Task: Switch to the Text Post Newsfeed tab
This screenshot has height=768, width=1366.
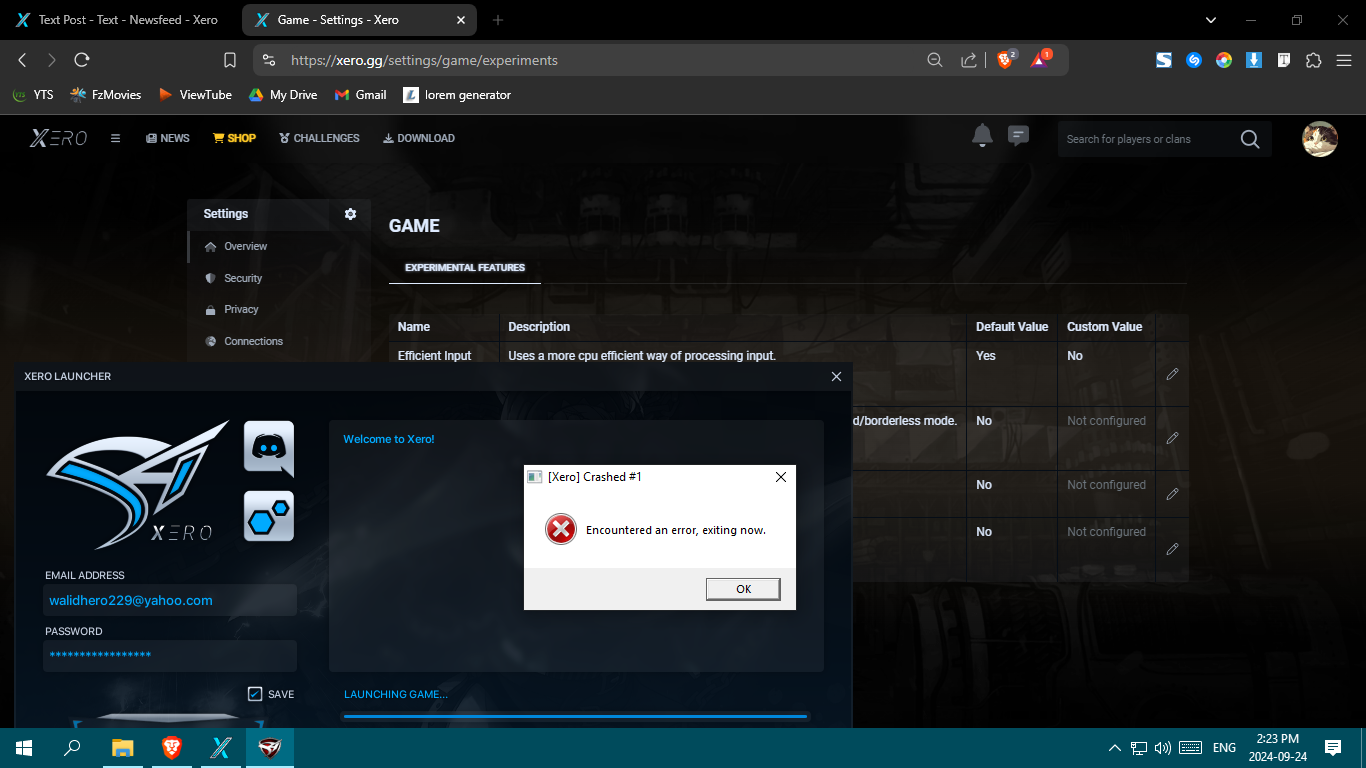Action: (120, 20)
